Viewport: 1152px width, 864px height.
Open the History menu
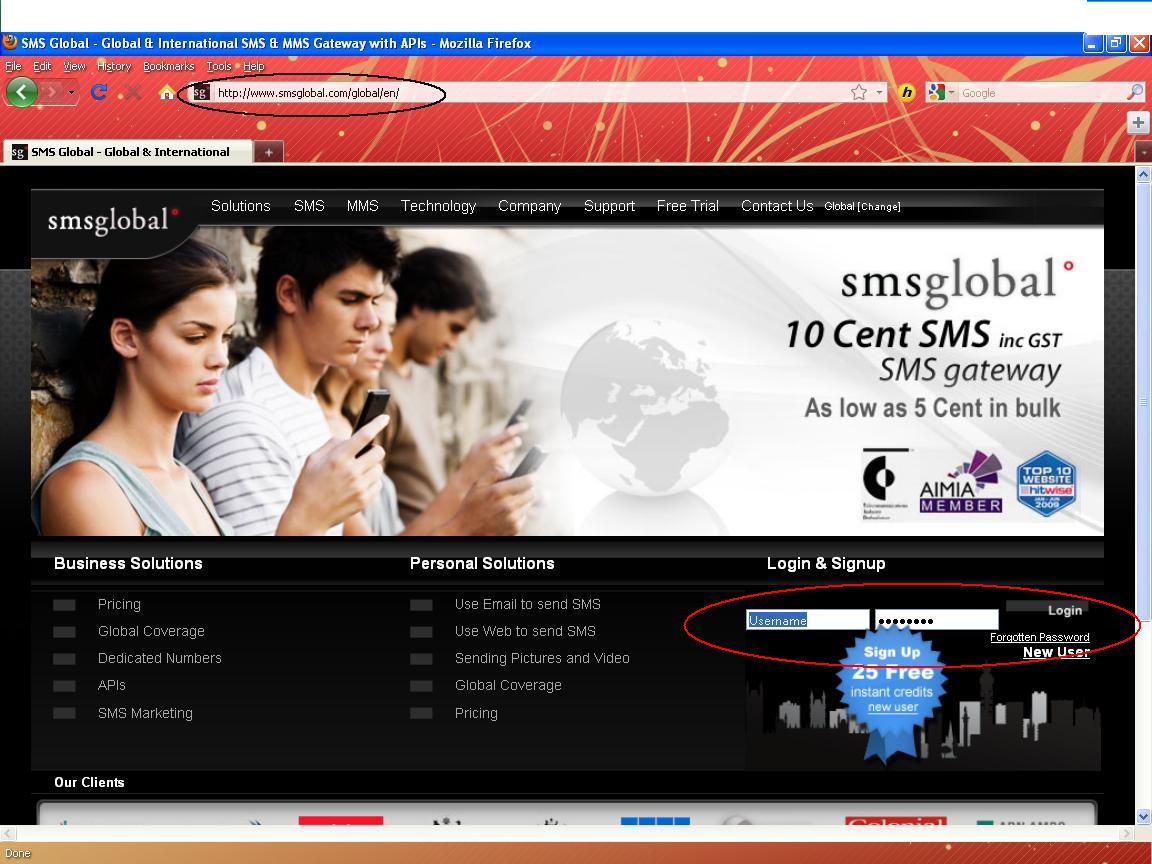114,66
